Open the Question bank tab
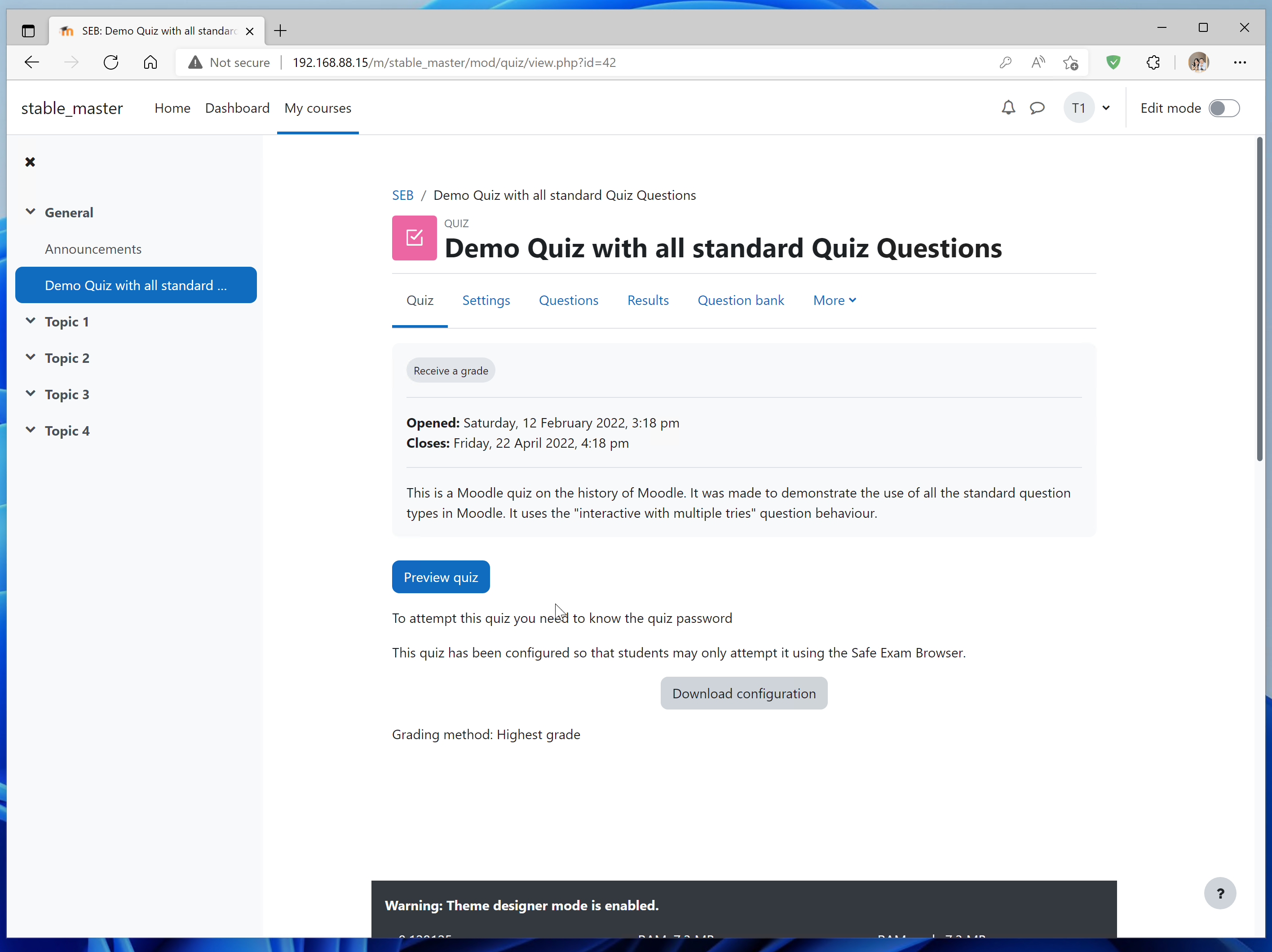The height and width of the screenshot is (952, 1272). (741, 300)
